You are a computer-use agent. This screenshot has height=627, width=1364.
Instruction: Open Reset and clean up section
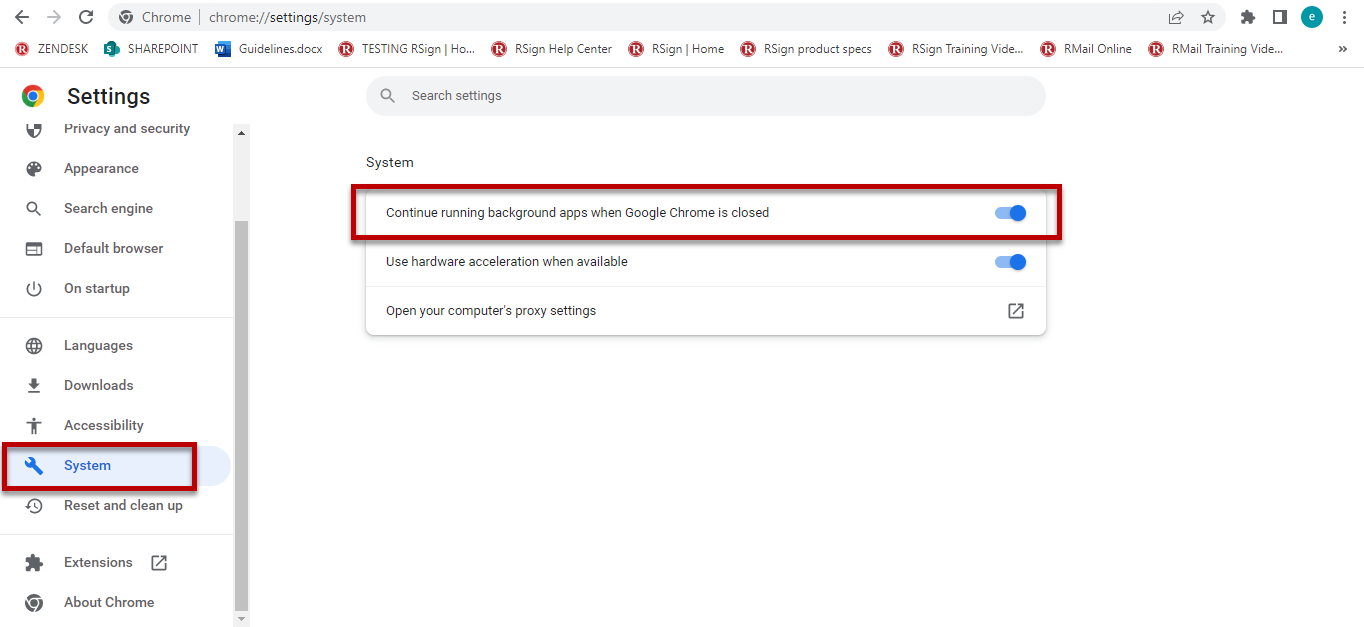123,506
